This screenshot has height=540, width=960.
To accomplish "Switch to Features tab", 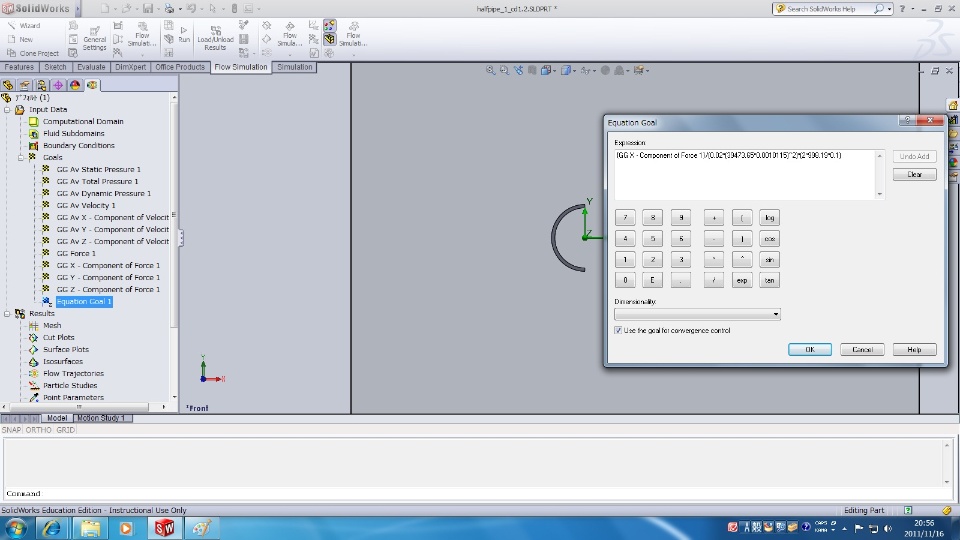I will (20, 67).
